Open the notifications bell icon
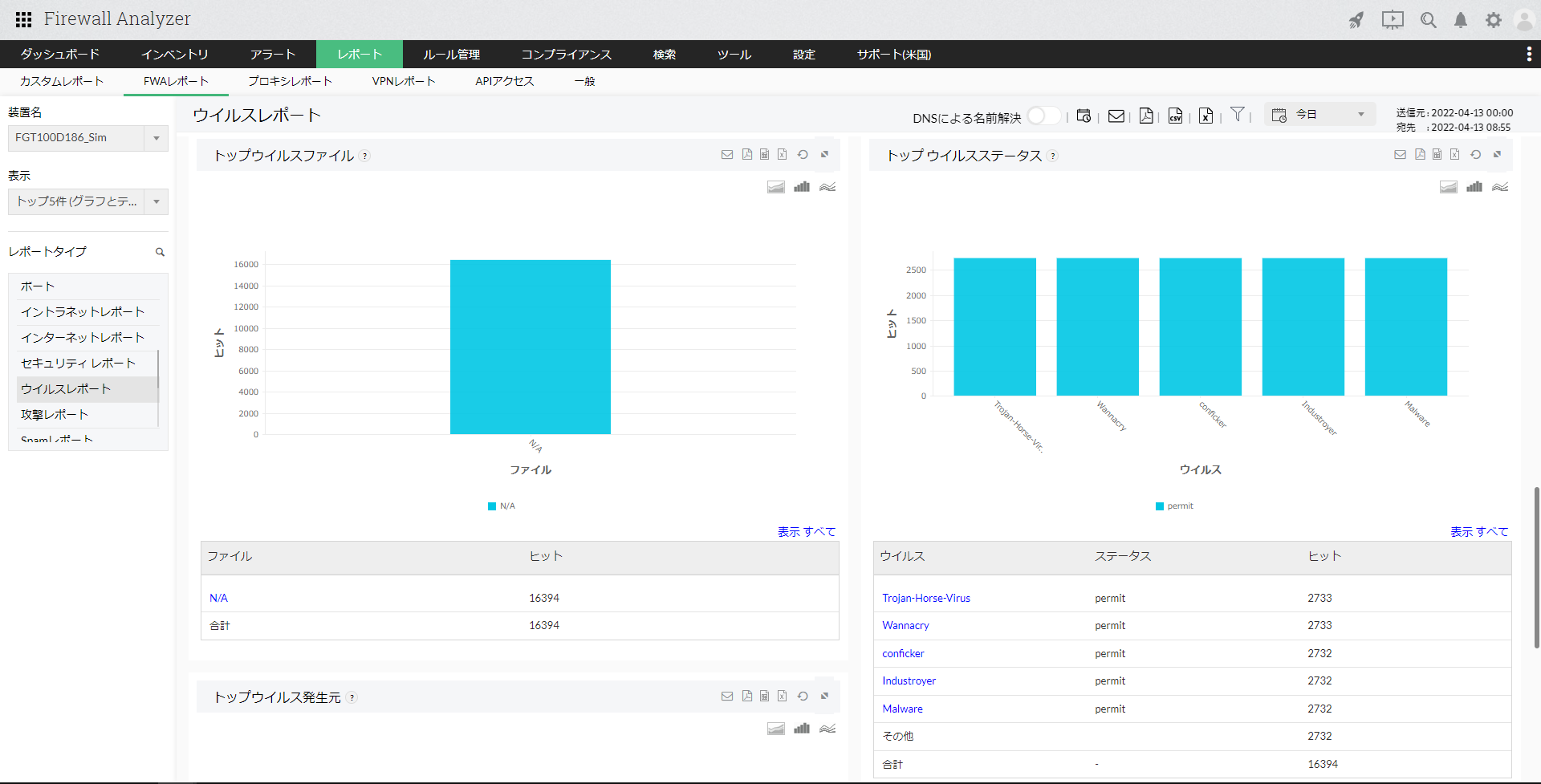1541x784 pixels. [x=1461, y=20]
